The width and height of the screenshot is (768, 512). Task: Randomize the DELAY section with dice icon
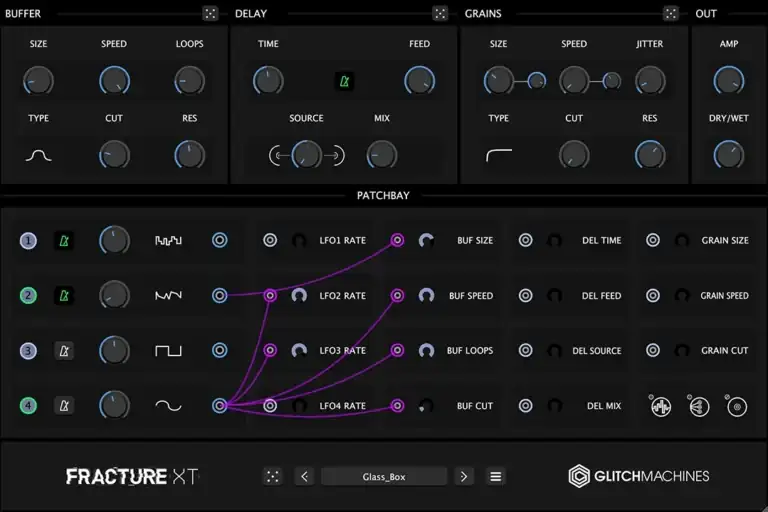[440, 13]
